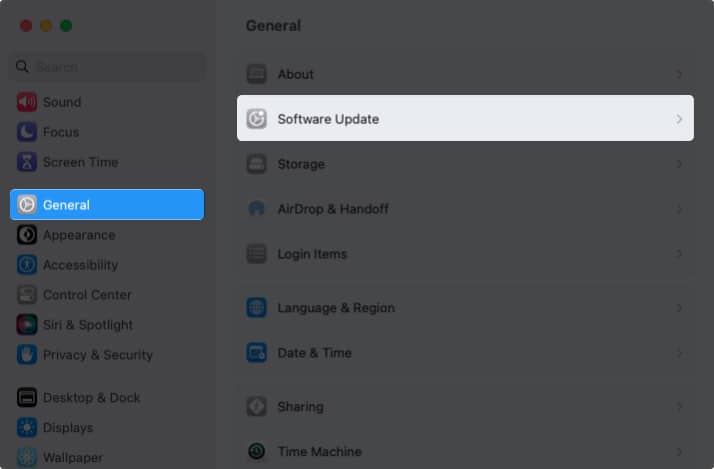This screenshot has width=714, height=469.
Task: Open the About label in General
Action: pos(296,74)
